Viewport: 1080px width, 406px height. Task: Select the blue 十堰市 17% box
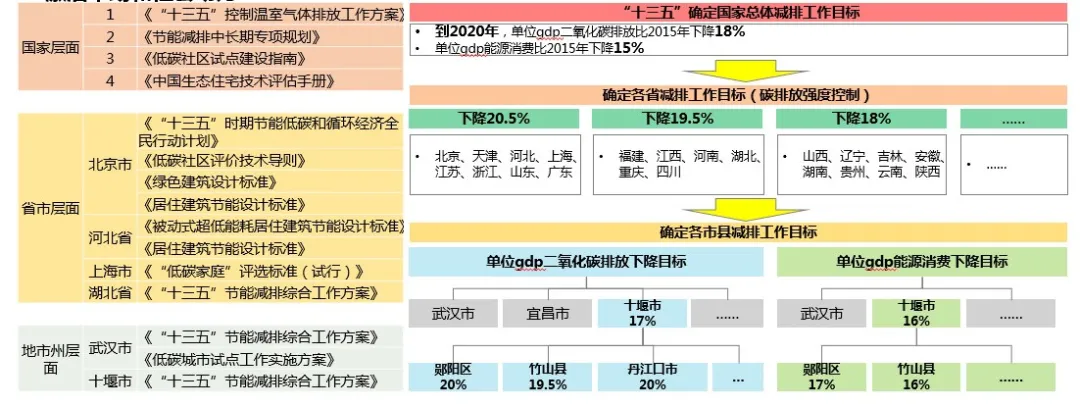[643, 314]
